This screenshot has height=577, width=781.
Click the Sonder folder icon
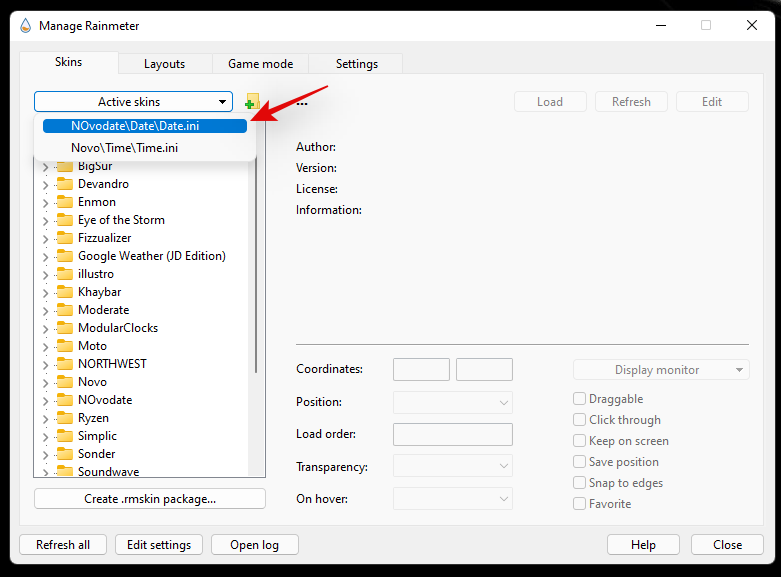pyautogui.click(x=64, y=453)
